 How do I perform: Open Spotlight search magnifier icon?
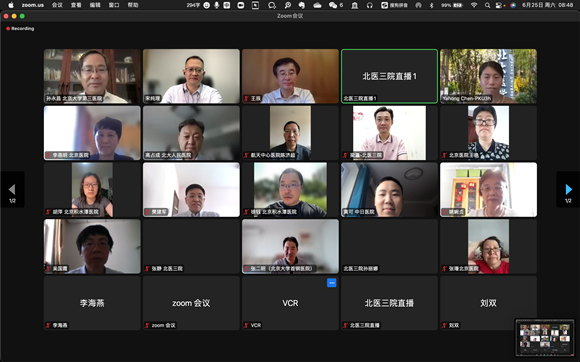pyautogui.click(x=488, y=5)
